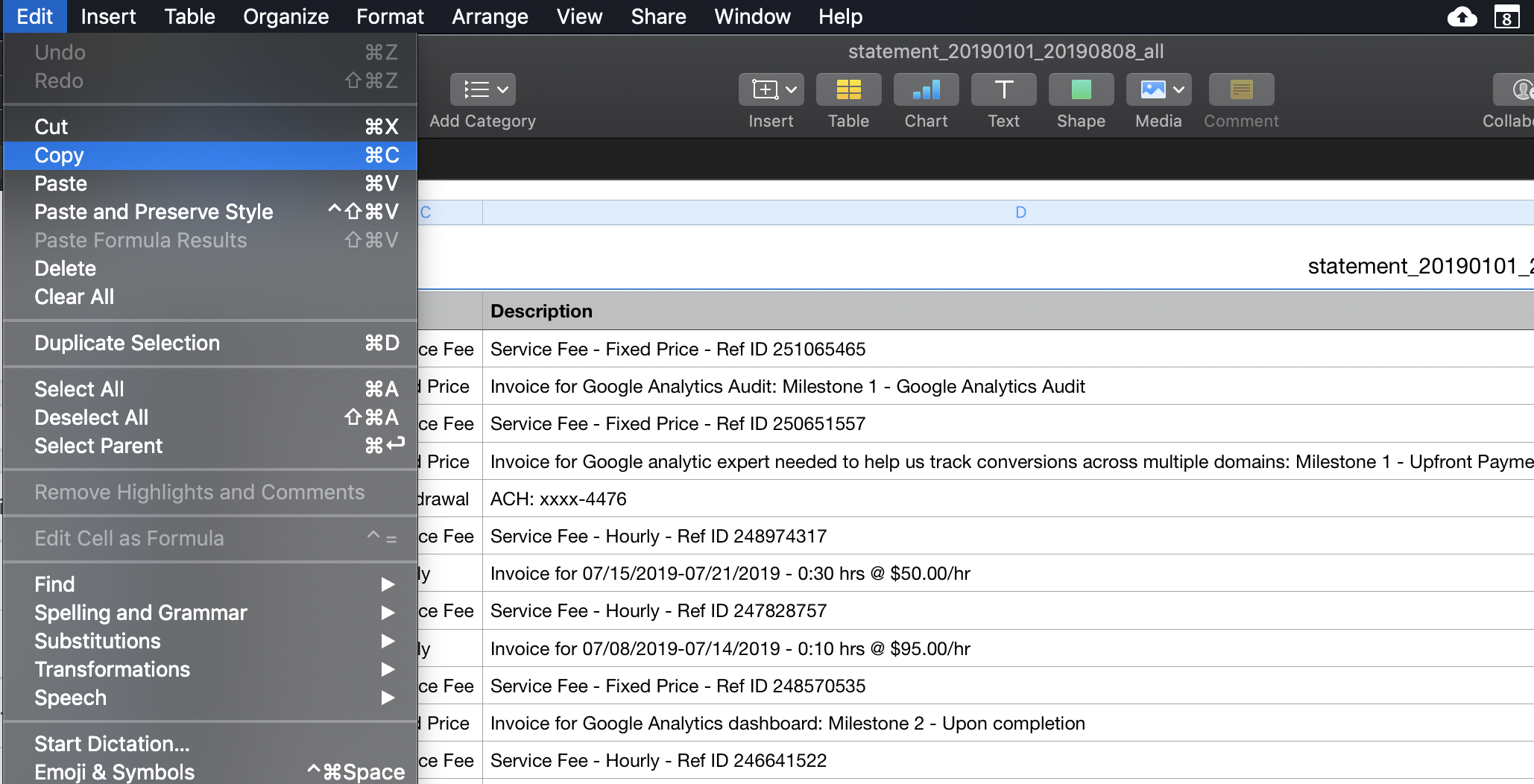Open the View menu
The image size is (1534, 784).
click(579, 16)
